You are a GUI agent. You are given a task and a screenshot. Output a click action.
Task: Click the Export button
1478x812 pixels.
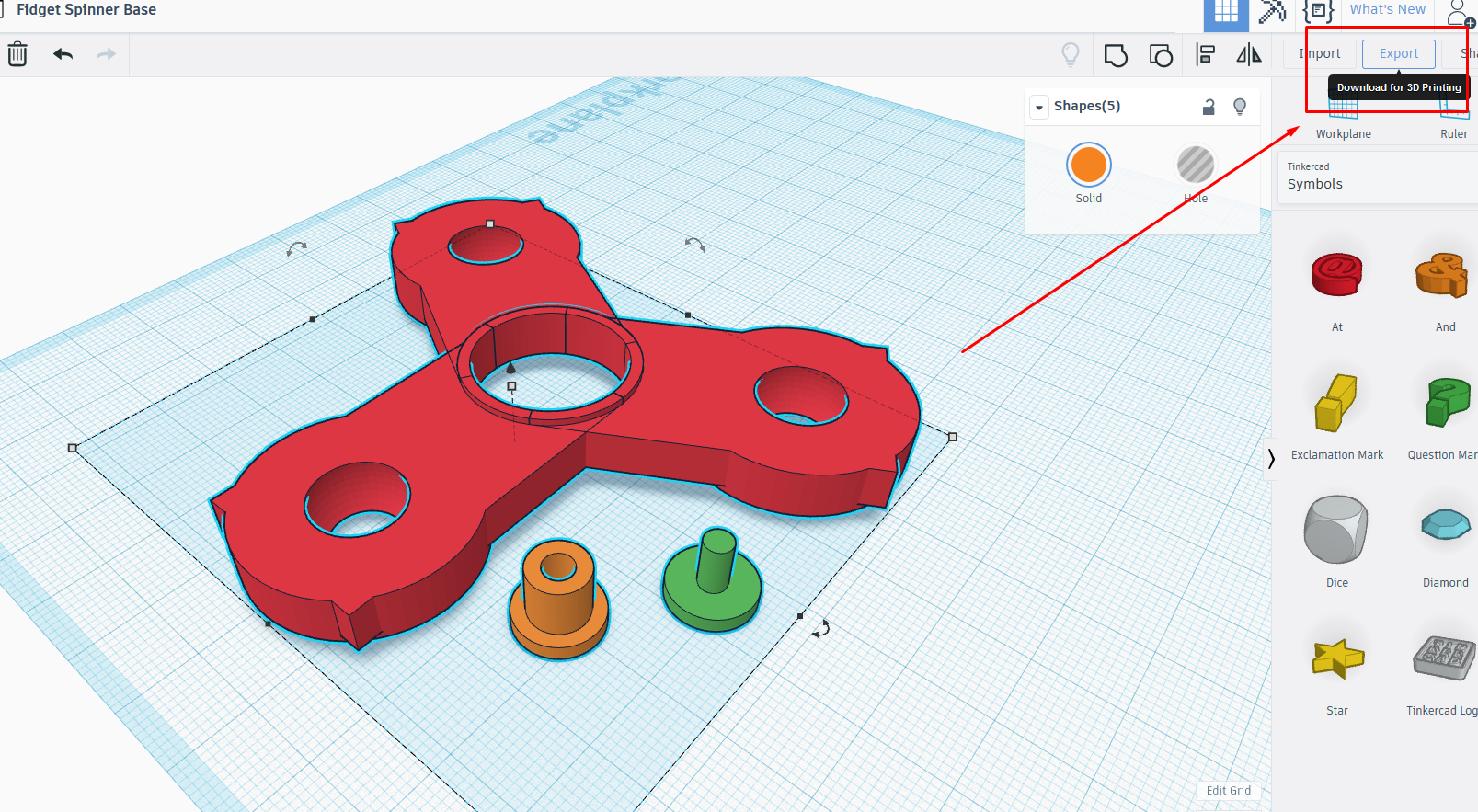coord(1399,53)
